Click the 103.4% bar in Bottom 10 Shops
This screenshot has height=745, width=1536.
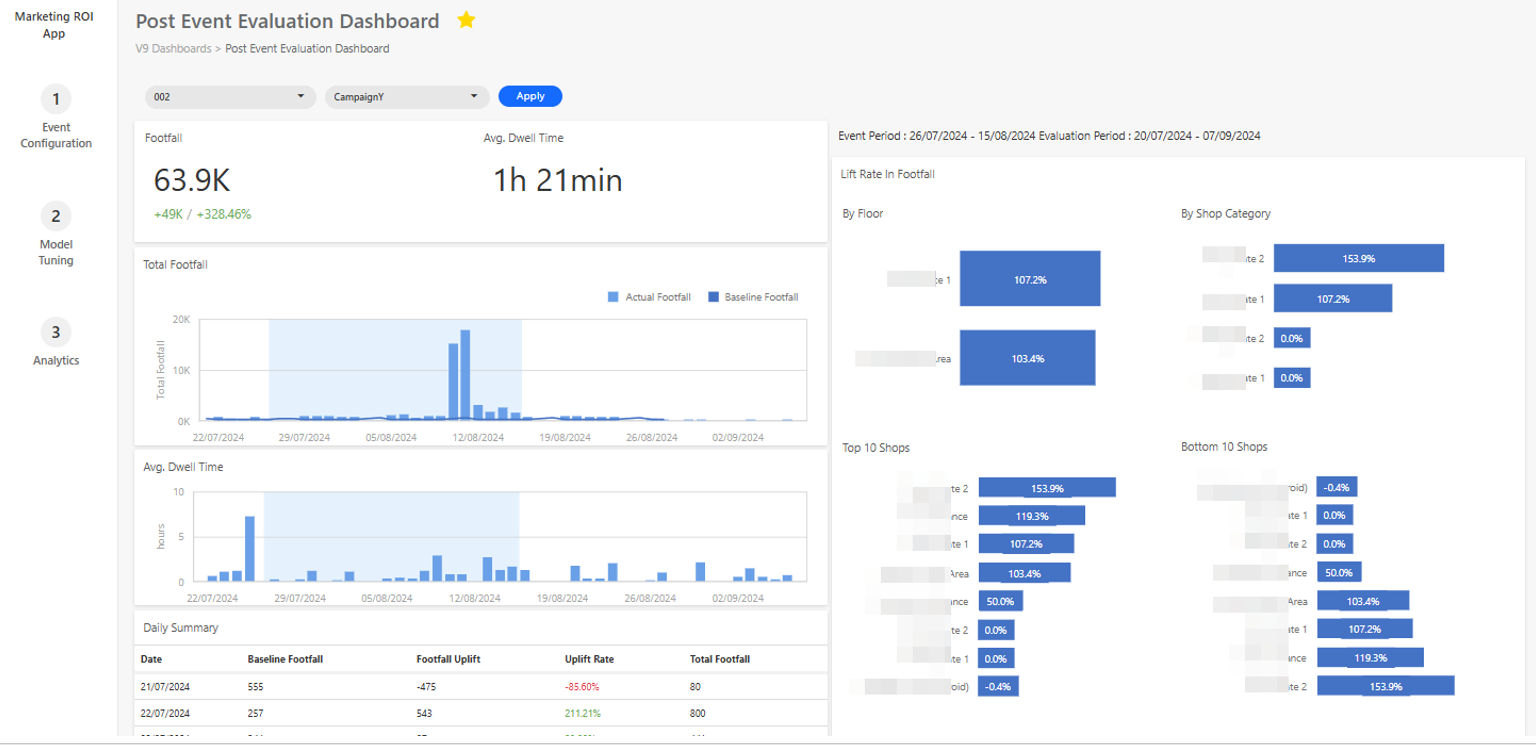click(1363, 601)
